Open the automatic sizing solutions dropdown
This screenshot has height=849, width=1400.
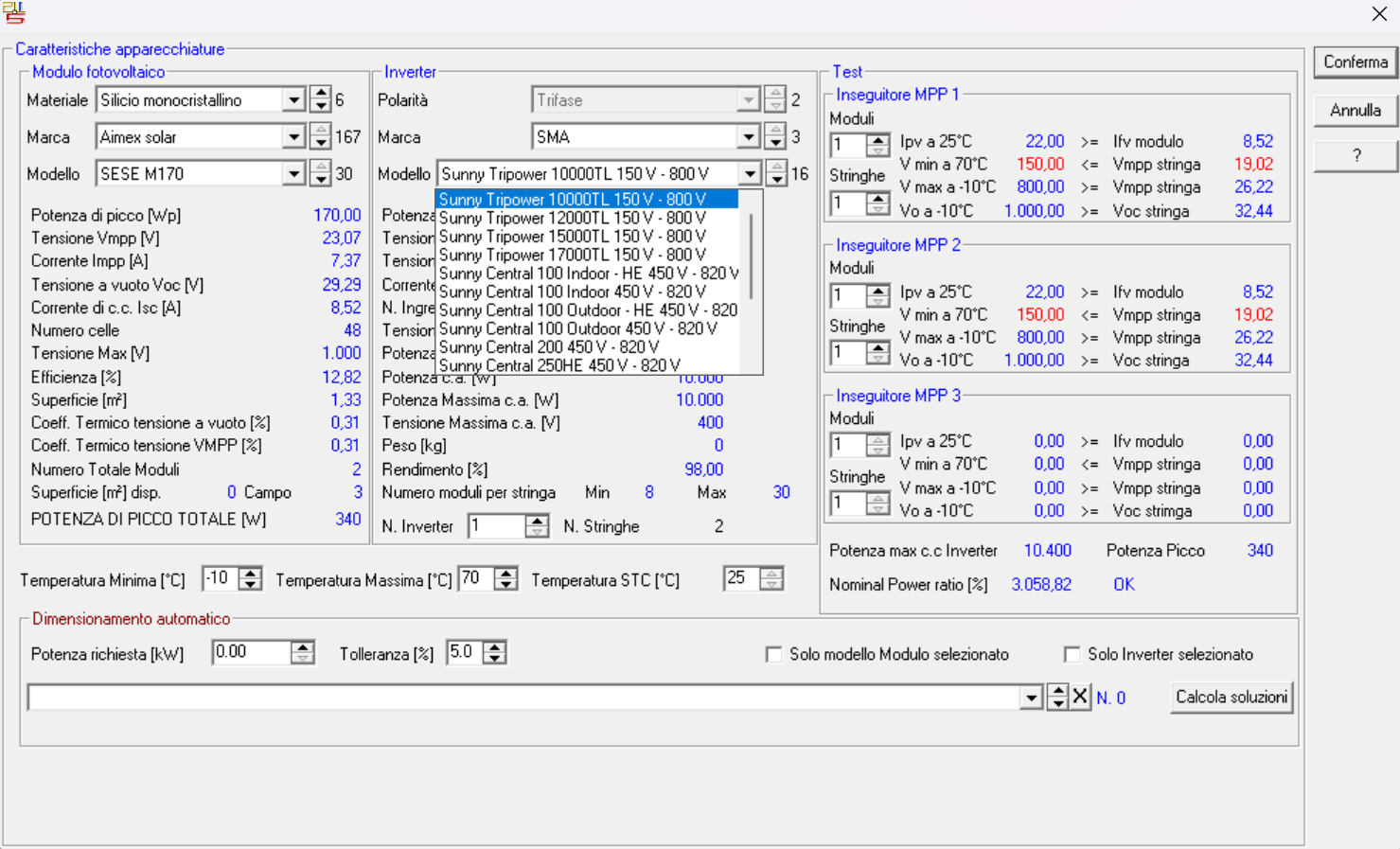[x=1031, y=699]
